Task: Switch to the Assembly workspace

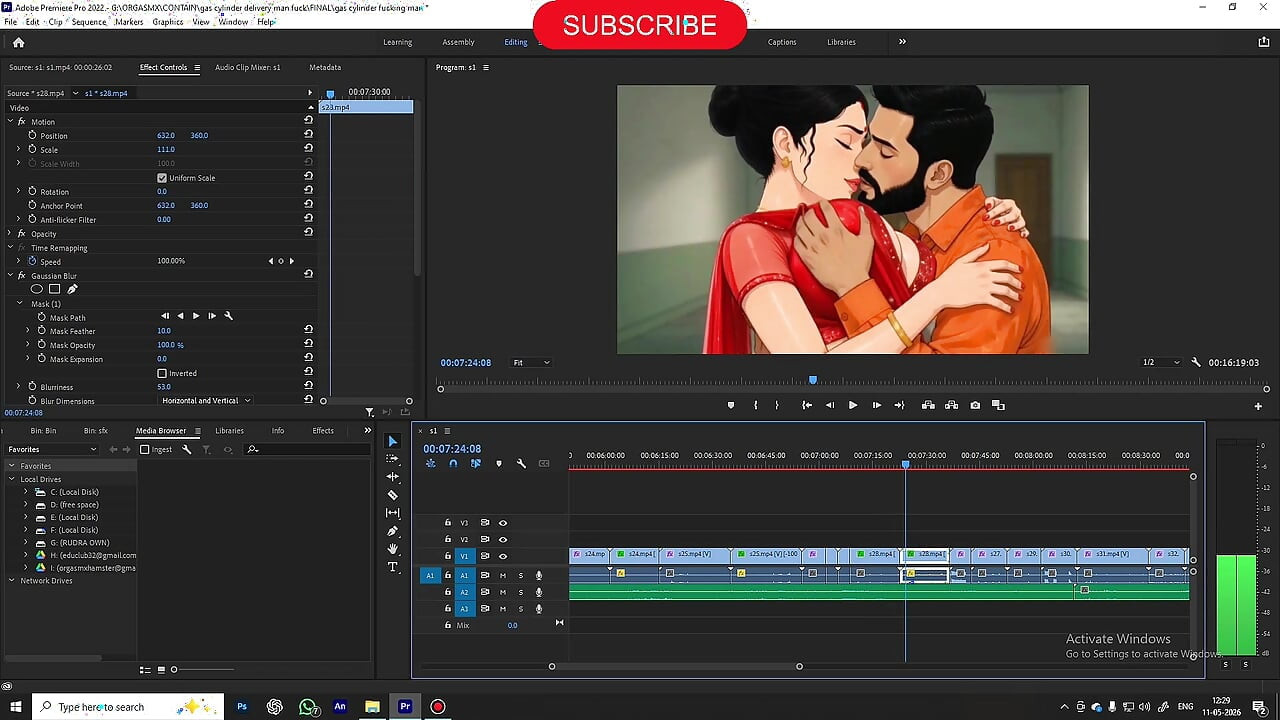Action: point(458,42)
